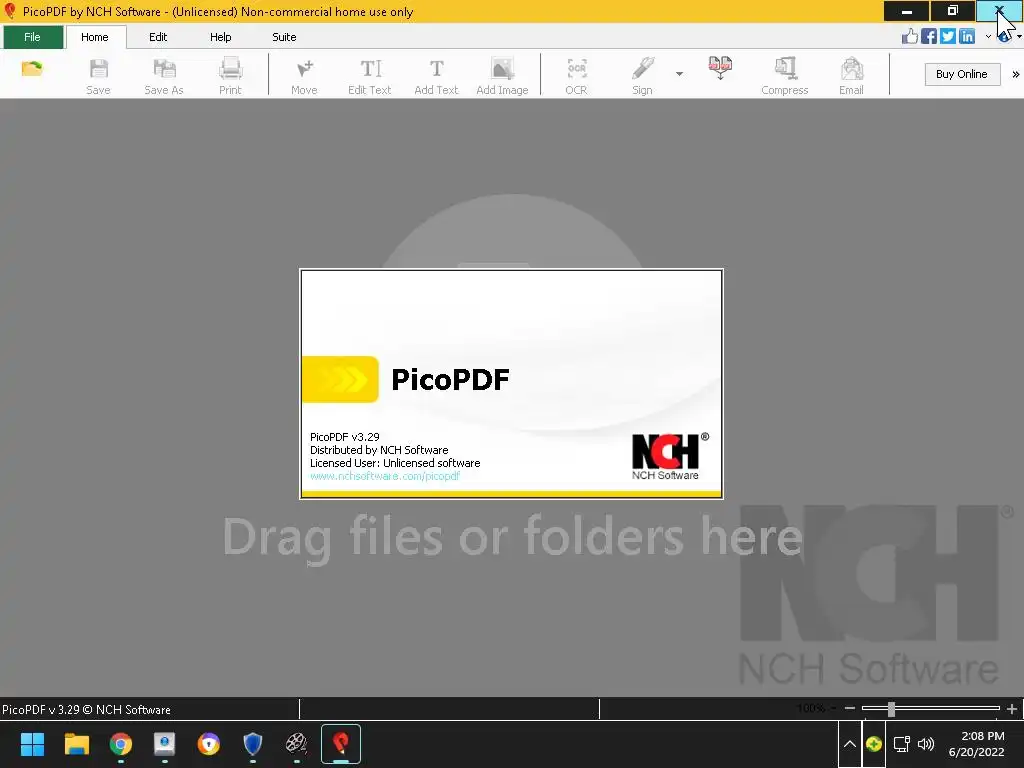Open the www.nchsoftware.com/picopdf link
The image size is (1024, 768).
385,476
